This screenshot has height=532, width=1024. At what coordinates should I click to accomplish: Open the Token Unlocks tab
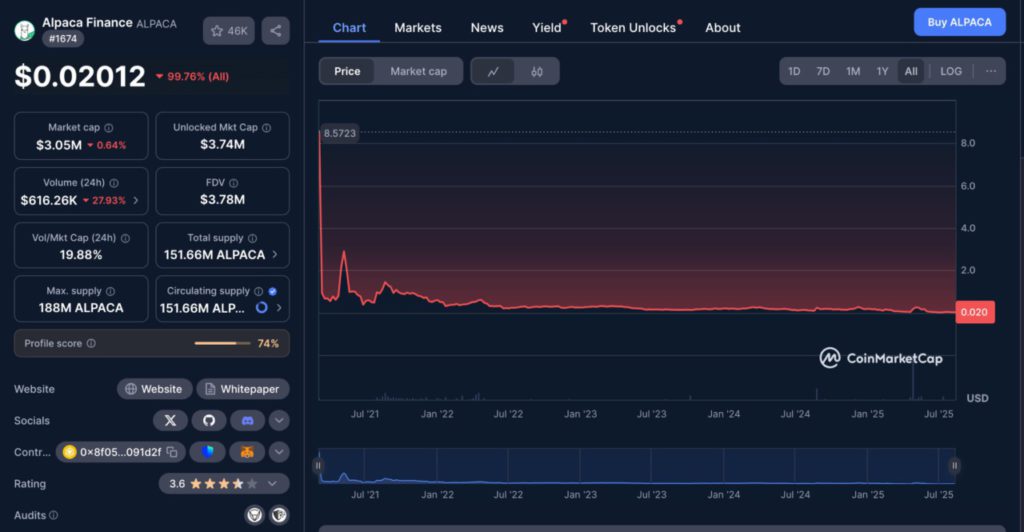(633, 28)
